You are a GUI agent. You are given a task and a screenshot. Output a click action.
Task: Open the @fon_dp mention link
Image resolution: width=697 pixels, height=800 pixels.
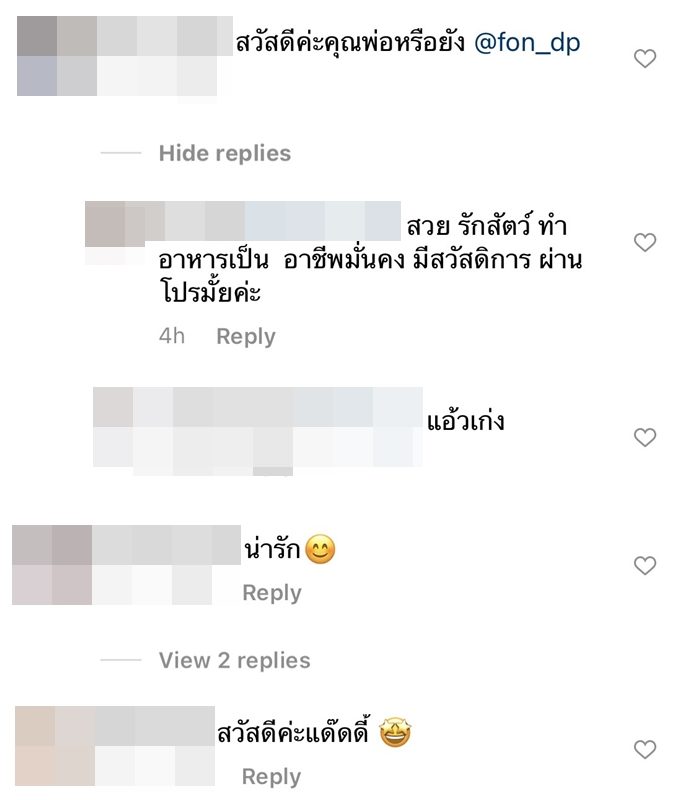click(x=527, y=43)
